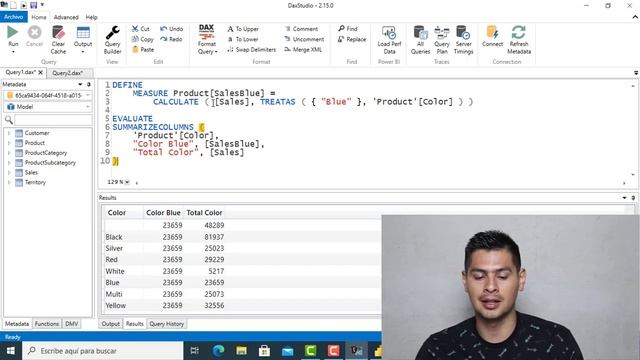This screenshot has width=640, height=360.
Task: Clear the cache
Action: click(58, 40)
